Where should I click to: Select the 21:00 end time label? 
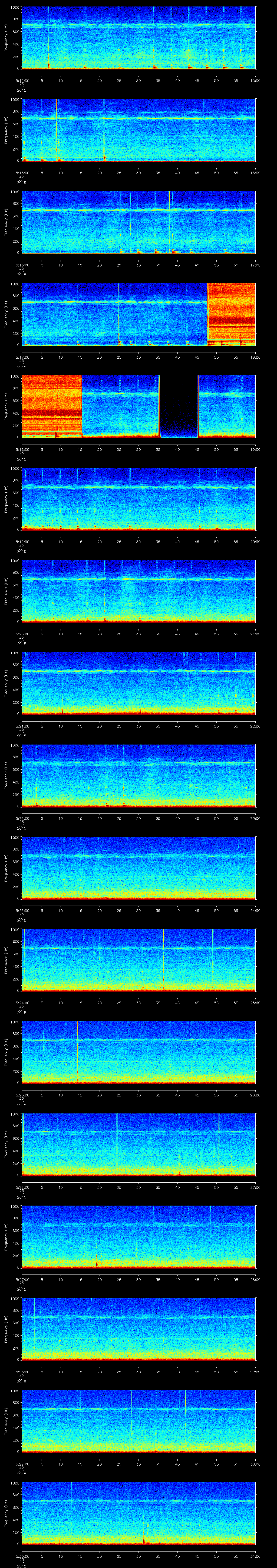255,634
